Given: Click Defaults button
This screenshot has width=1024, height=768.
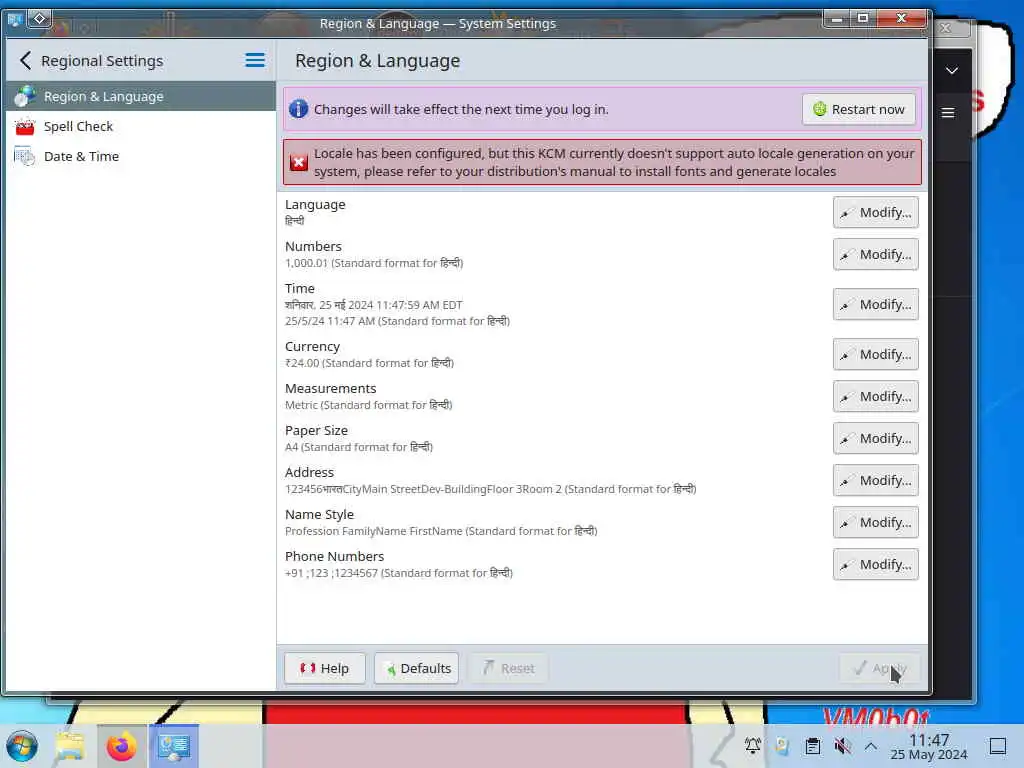Looking at the screenshot, I should 416,668.
